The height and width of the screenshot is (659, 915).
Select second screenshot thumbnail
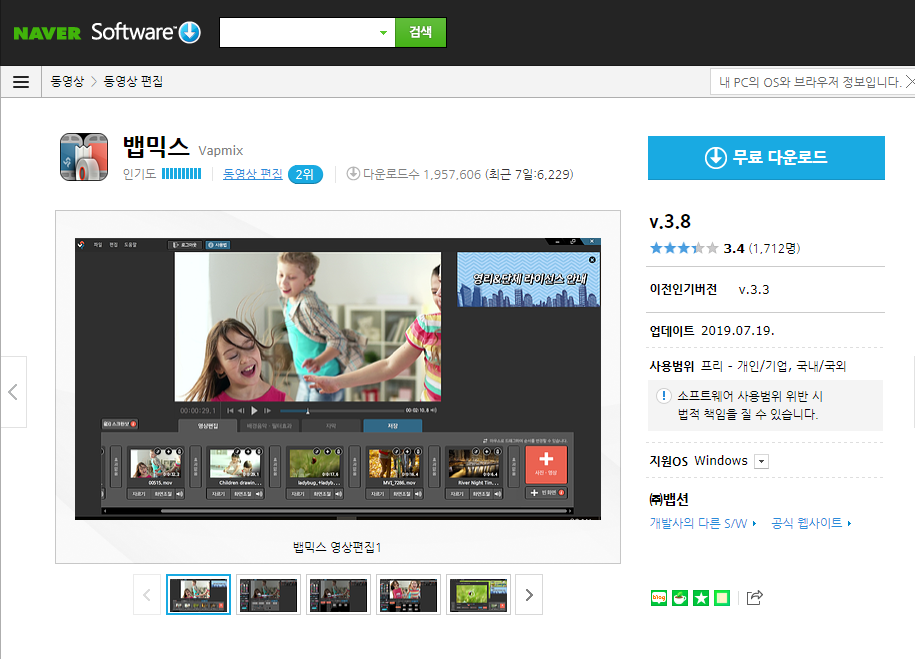pyautogui.click(x=268, y=595)
